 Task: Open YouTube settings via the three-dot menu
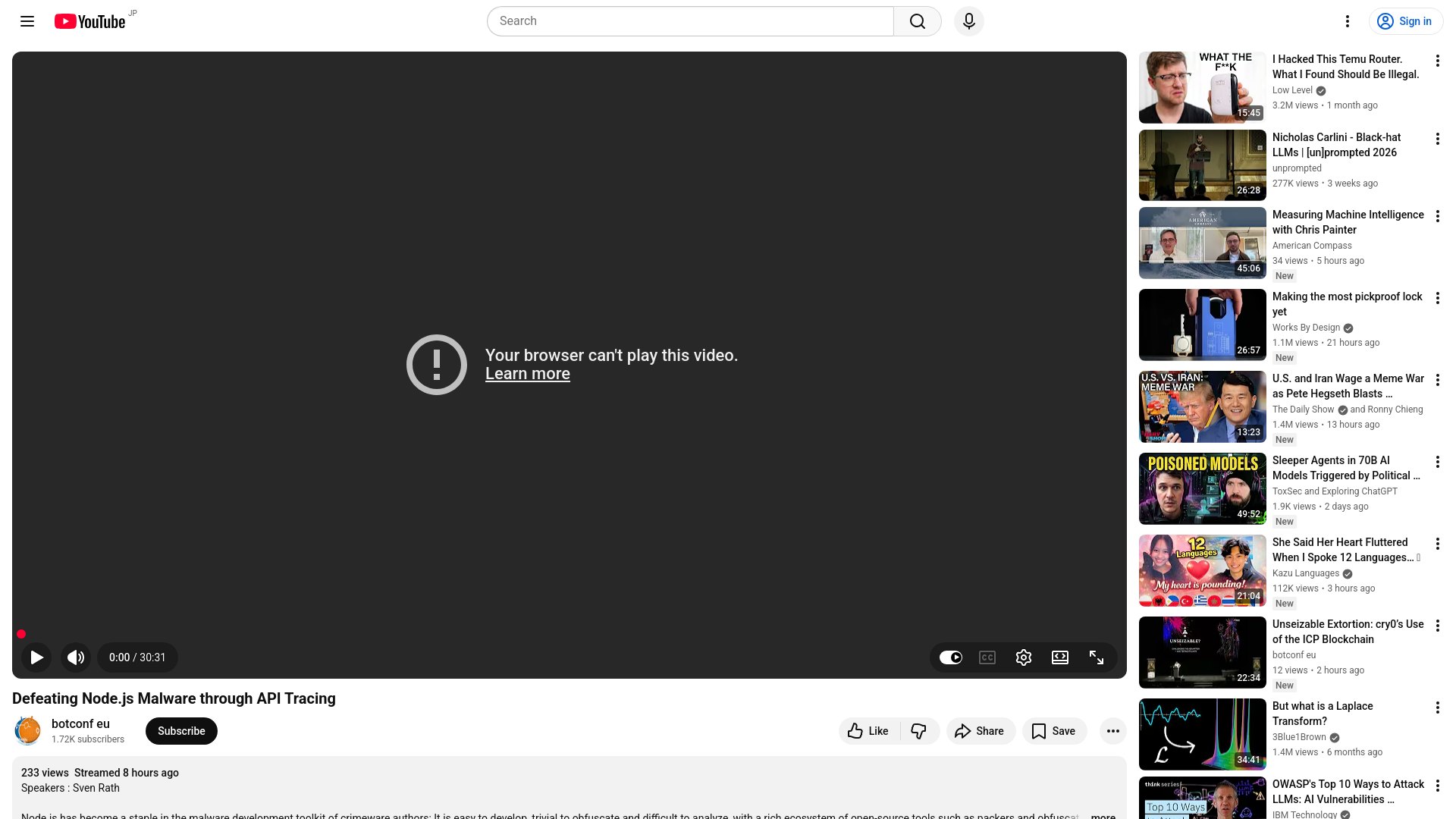[x=1348, y=21]
